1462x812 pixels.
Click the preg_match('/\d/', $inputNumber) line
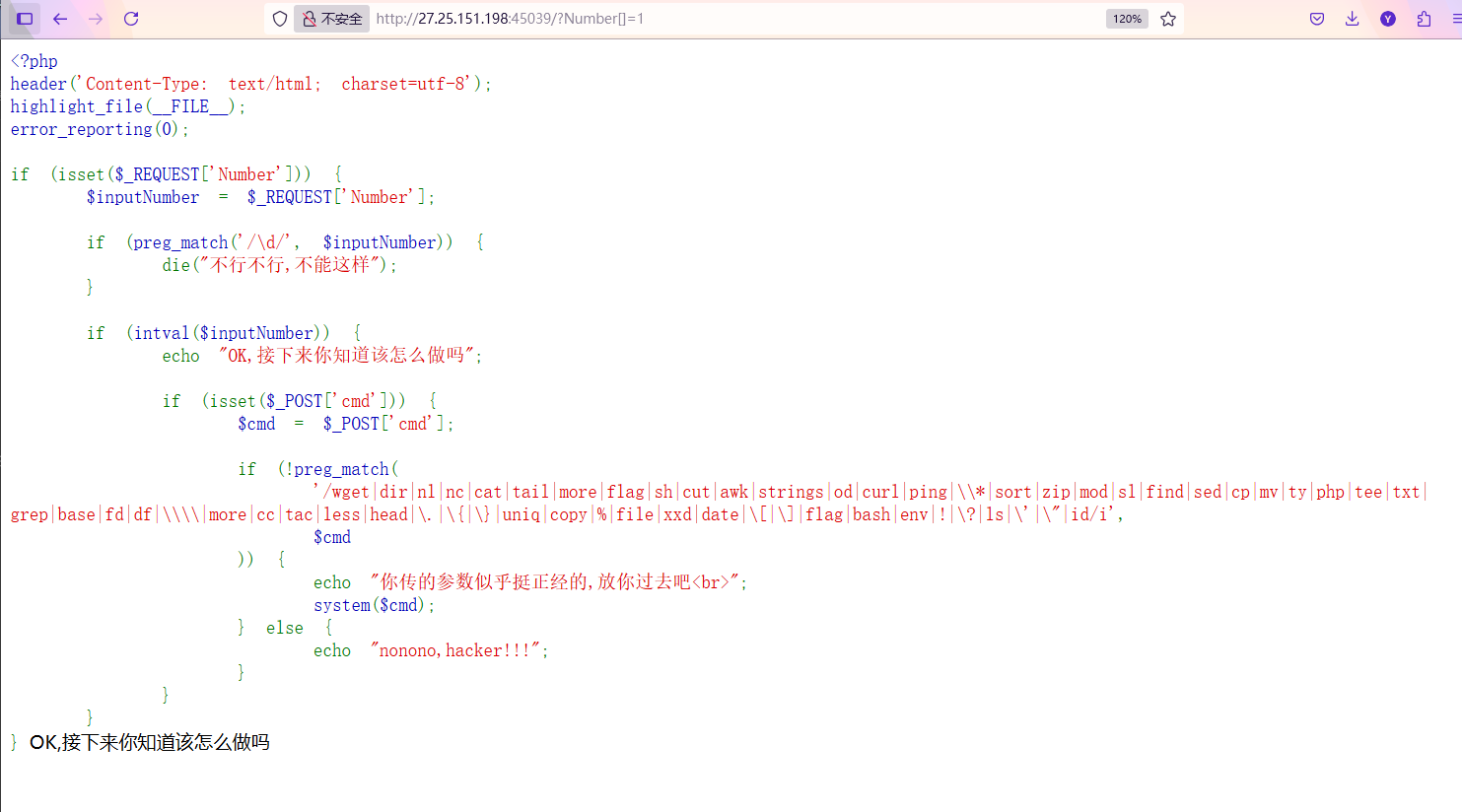[285, 242]
